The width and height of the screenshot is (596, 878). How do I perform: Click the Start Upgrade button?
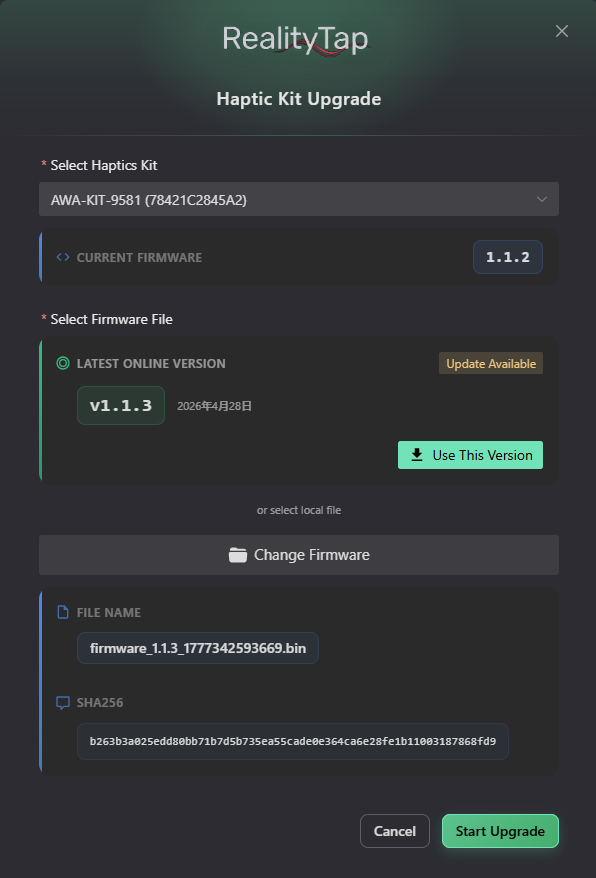[500, 831]
